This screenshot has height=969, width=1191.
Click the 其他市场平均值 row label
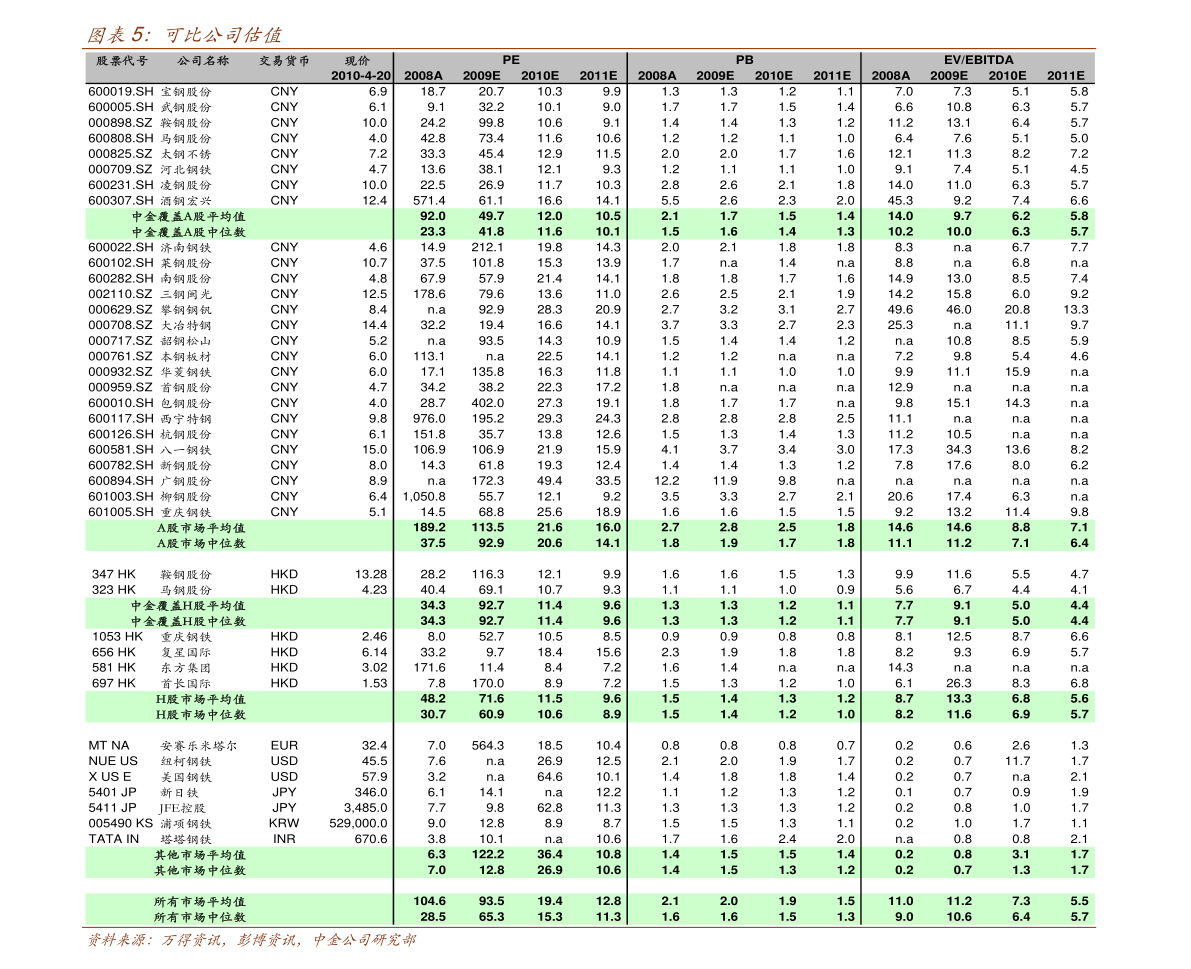coord(200,854)
